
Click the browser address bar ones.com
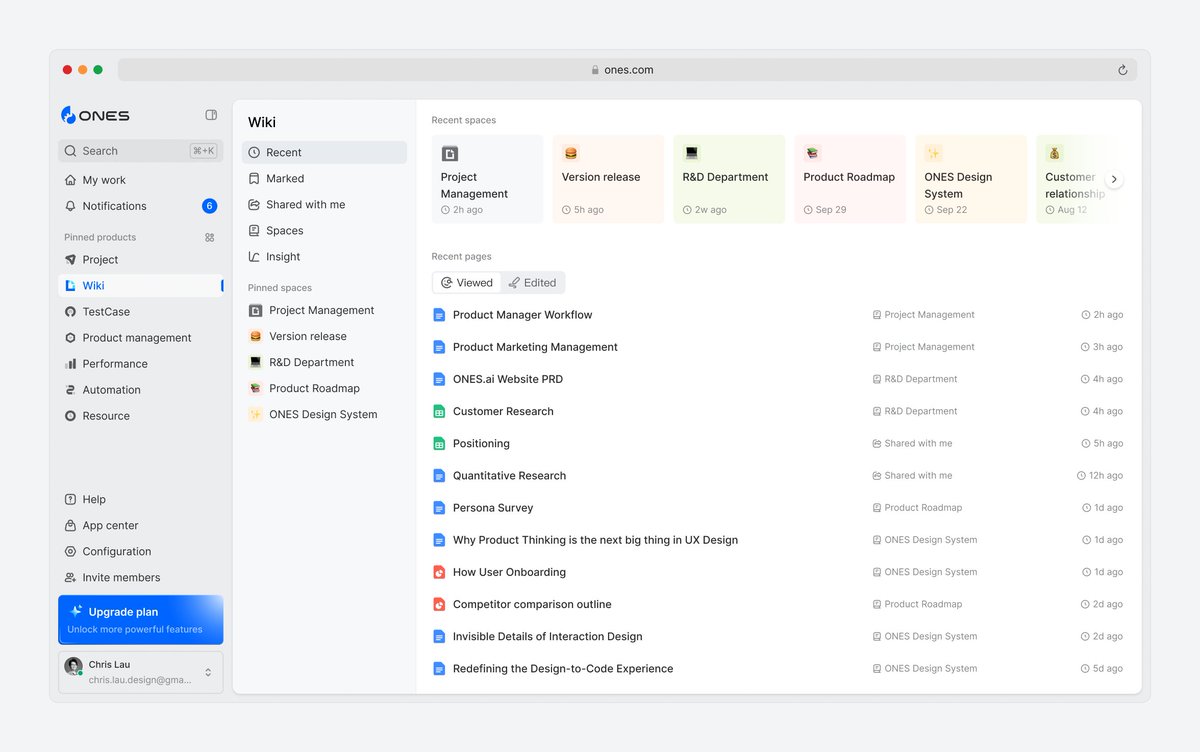click(x=627, y=70)
